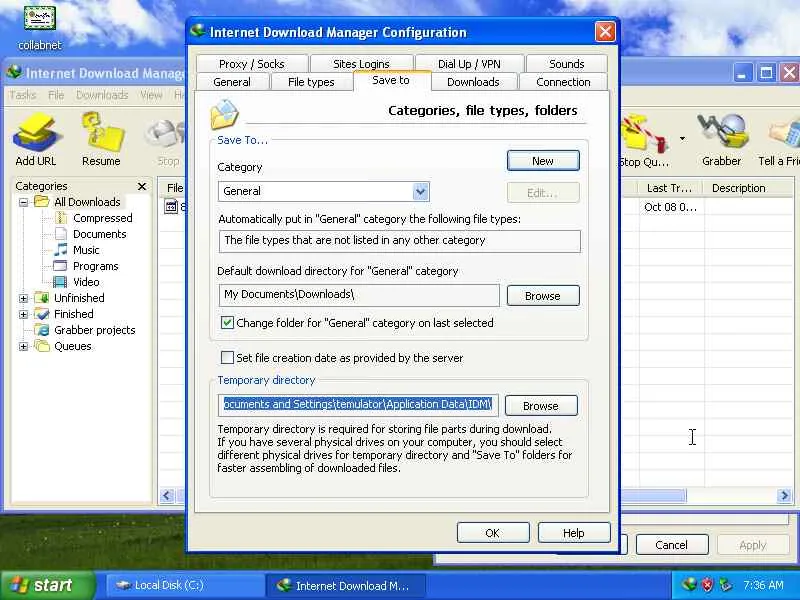Collapse the All Downloads tree node

[23, 202]
